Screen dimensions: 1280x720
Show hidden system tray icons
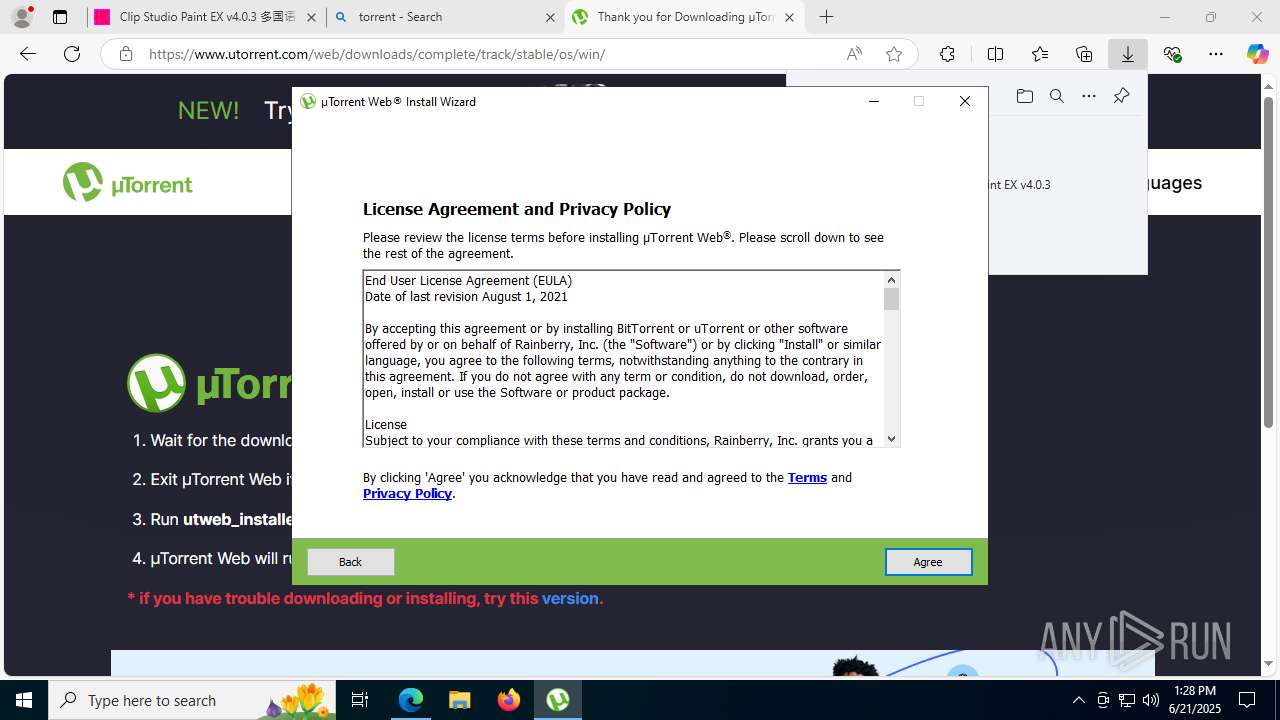pyautogui.click(x=1078, y=700)
